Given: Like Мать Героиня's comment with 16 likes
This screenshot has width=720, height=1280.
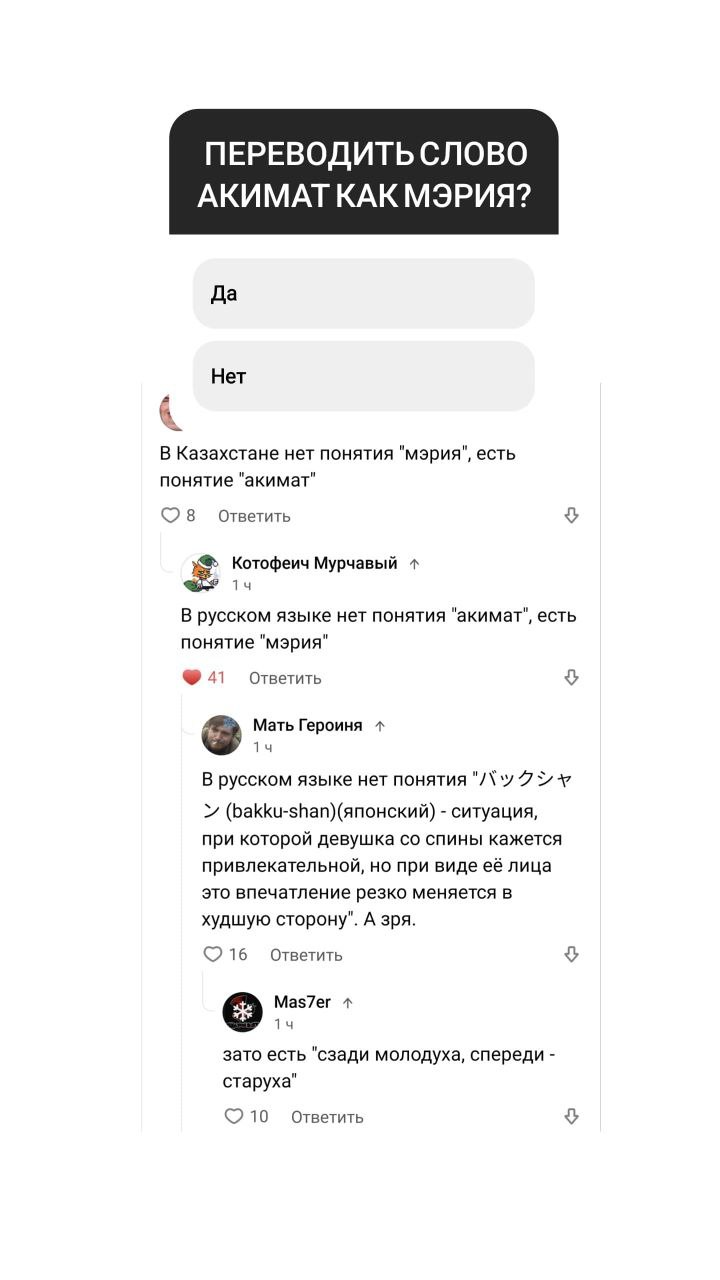Looking at the screenshot, I should (x=213, y=955).
